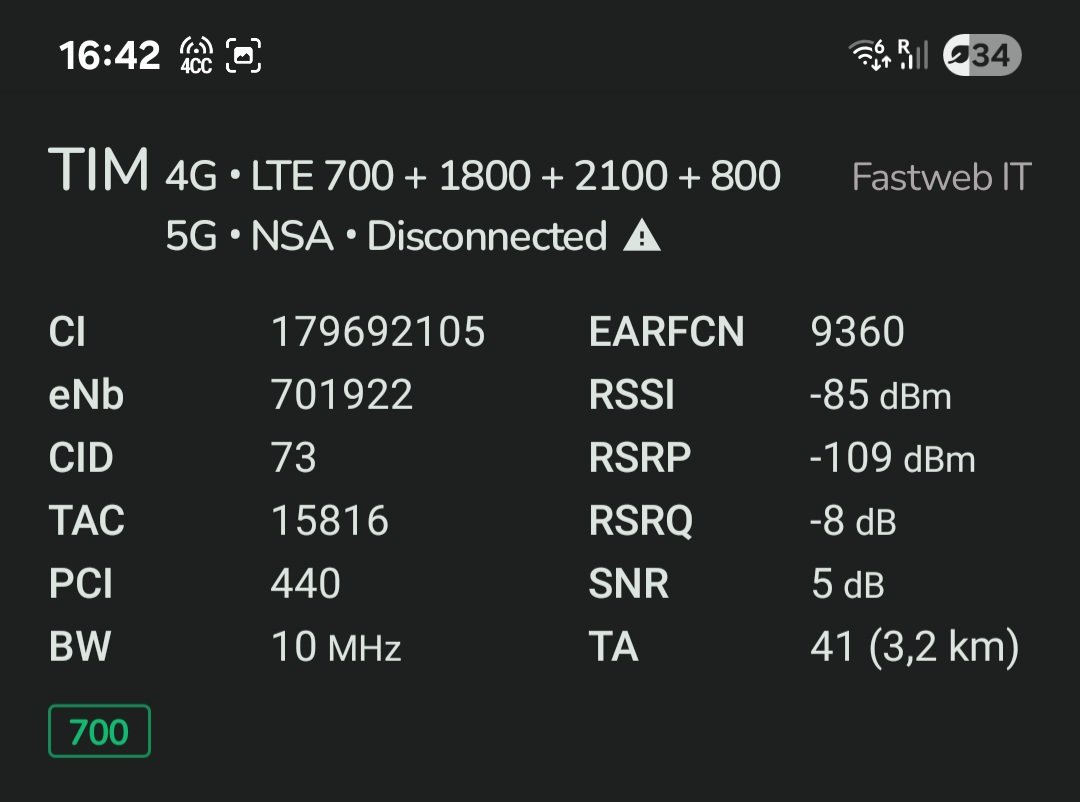Tap the Fastweb IT network label
This screenshot has width=1080, height=802.
click(x=940, y=177)
